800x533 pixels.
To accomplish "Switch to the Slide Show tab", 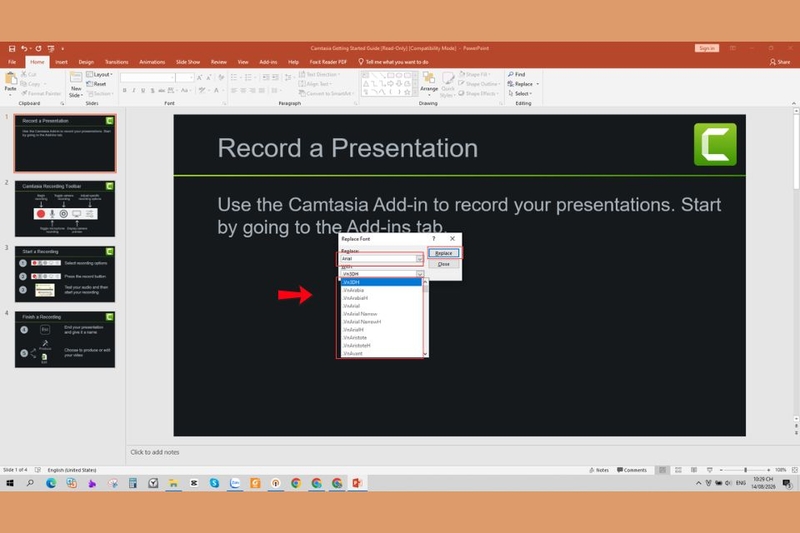I will (188, 62).
